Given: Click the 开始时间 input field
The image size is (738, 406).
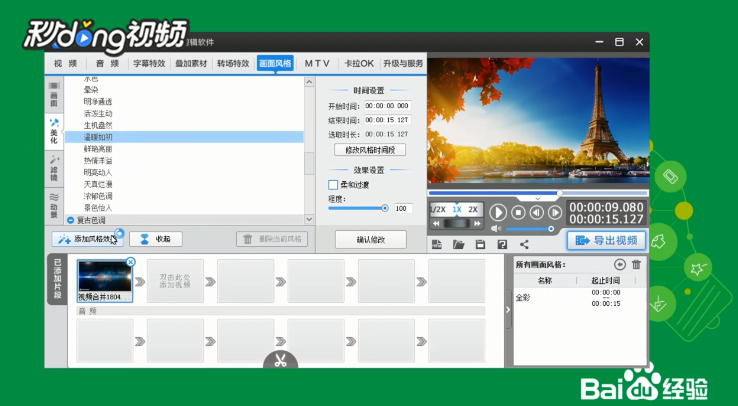Looking at the screenshot, I should point(388,106).
